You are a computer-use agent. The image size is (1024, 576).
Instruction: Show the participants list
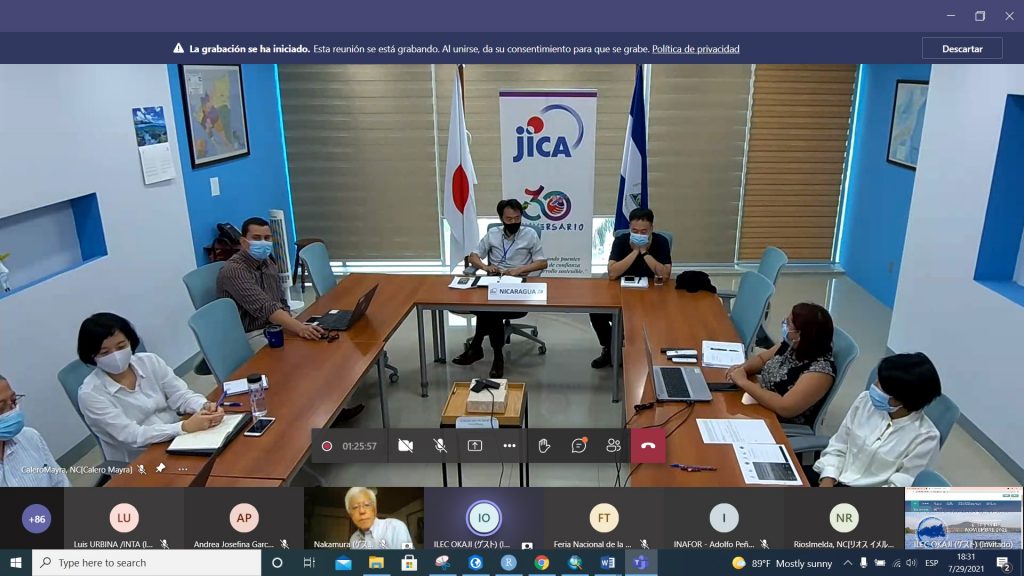tap(613, 446)
